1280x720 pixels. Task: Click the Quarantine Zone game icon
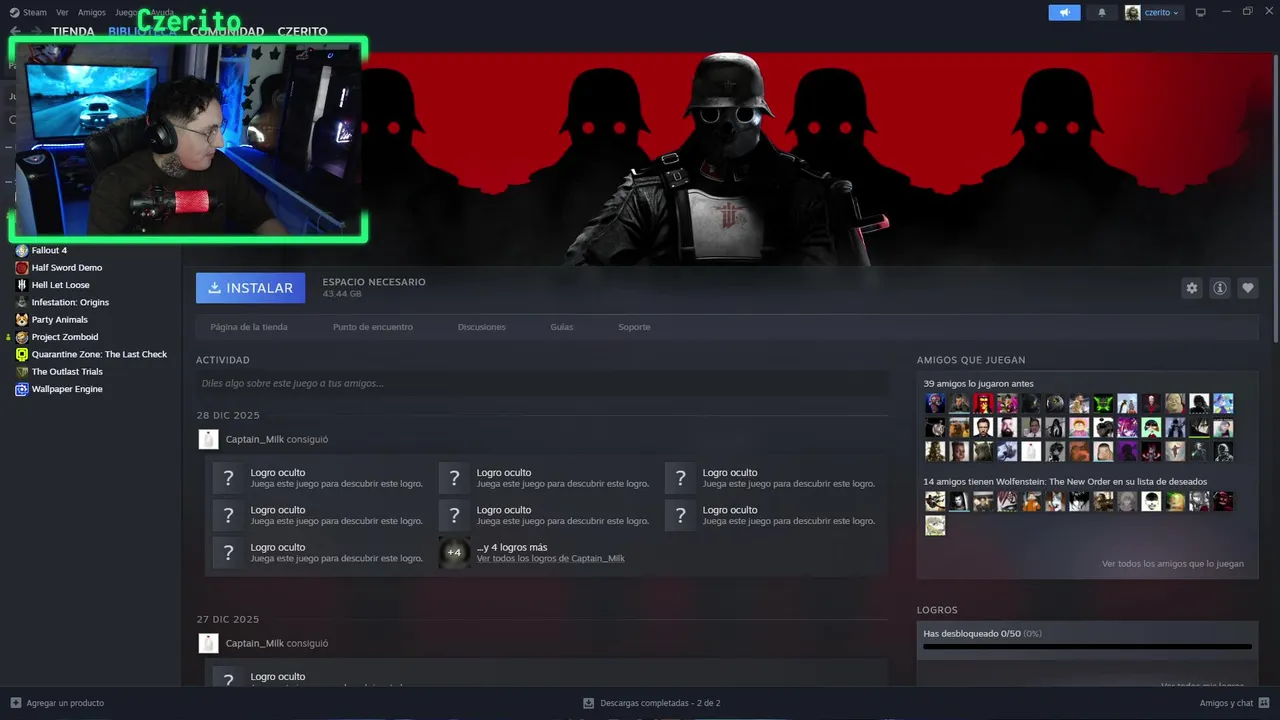pos(22,354)
